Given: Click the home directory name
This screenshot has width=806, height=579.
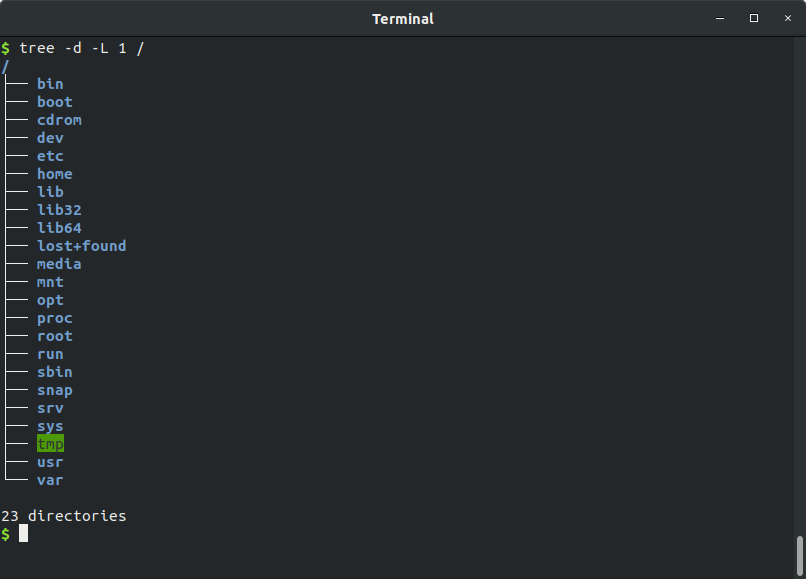Looking at the screenshot, I should [x=55, y=174].
